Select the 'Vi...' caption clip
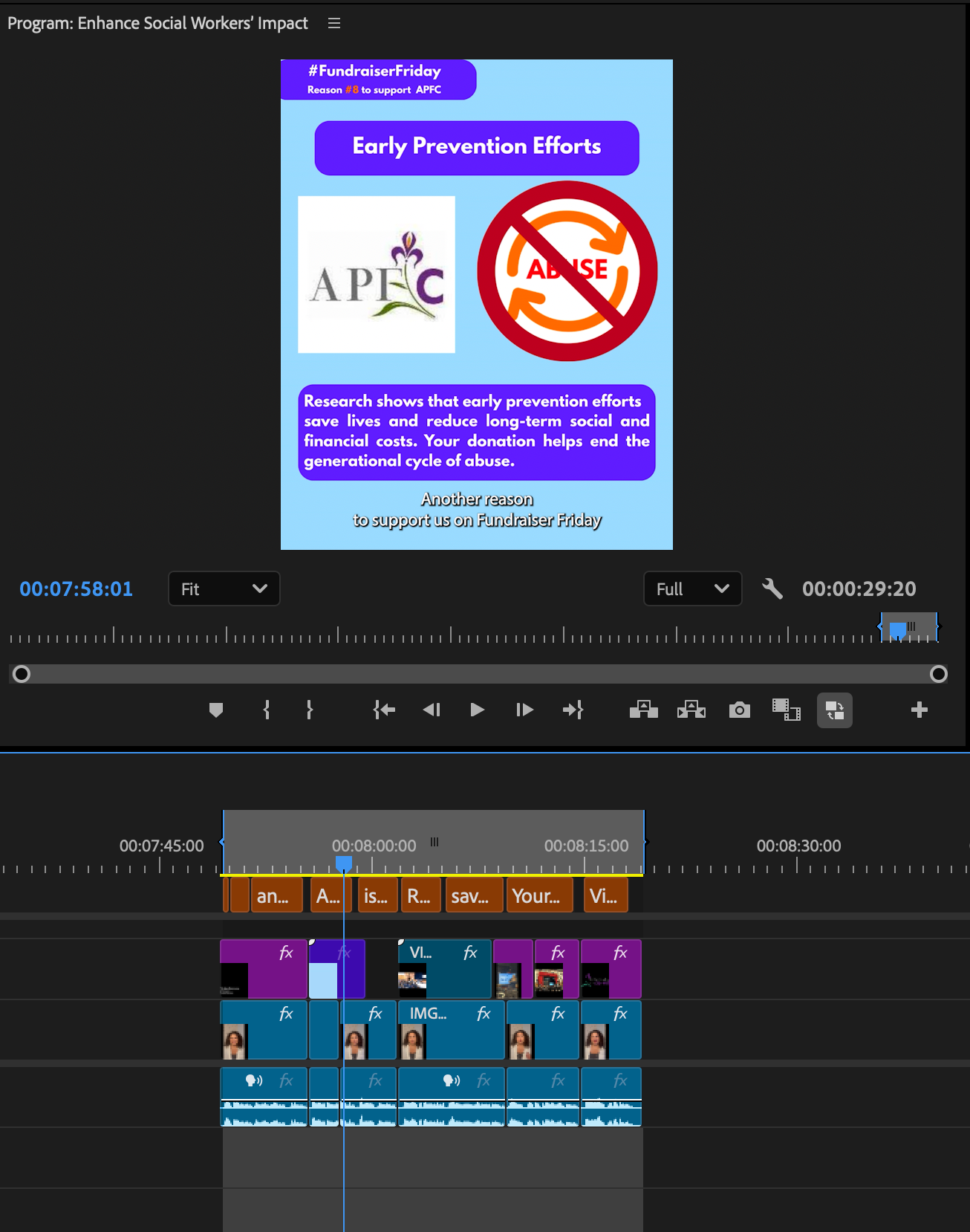 pyautogui.click(x=606, y=895)
